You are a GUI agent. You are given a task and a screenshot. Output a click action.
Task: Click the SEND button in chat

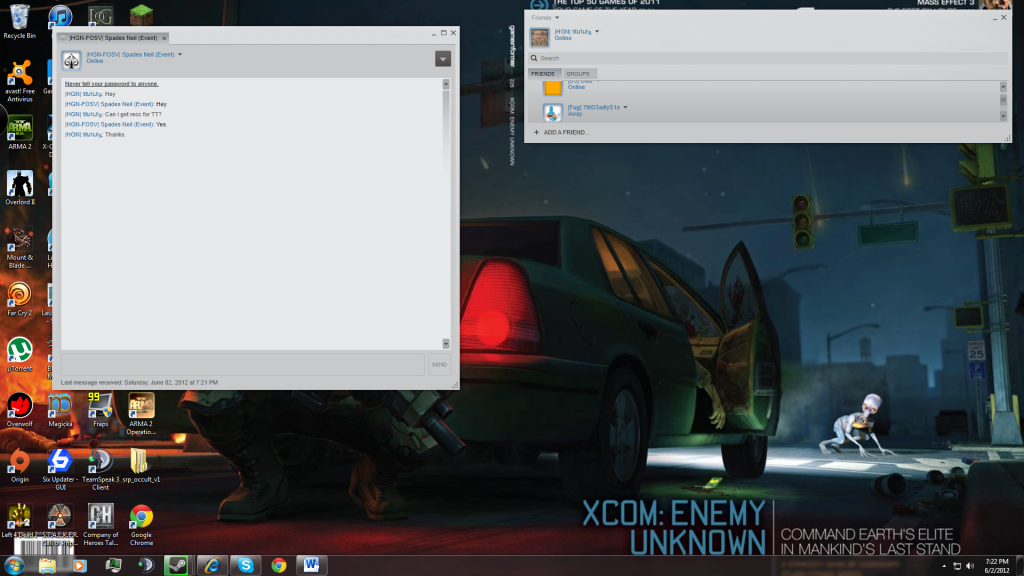[x=440, y=364]
